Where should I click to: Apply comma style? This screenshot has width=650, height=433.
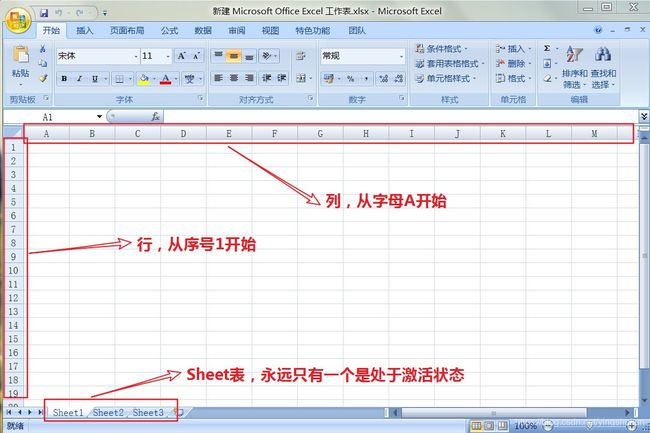coord(366,78)
